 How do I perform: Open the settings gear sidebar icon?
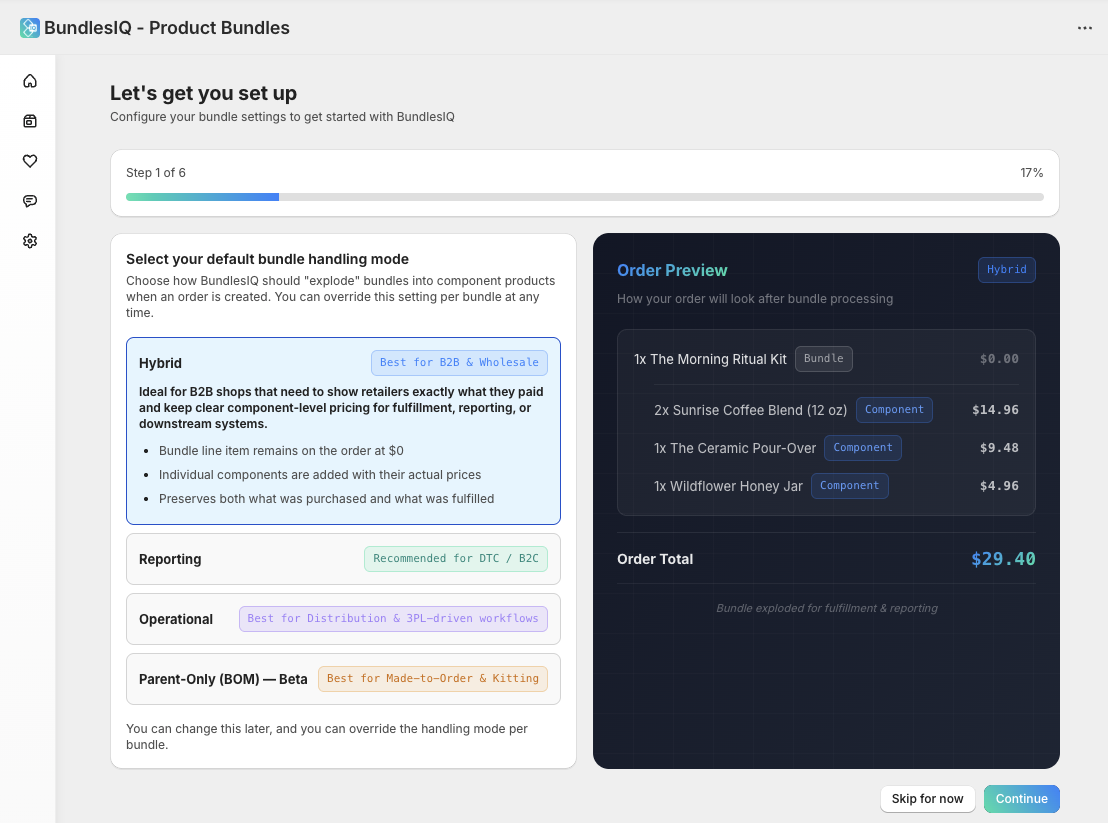point(29,240)
